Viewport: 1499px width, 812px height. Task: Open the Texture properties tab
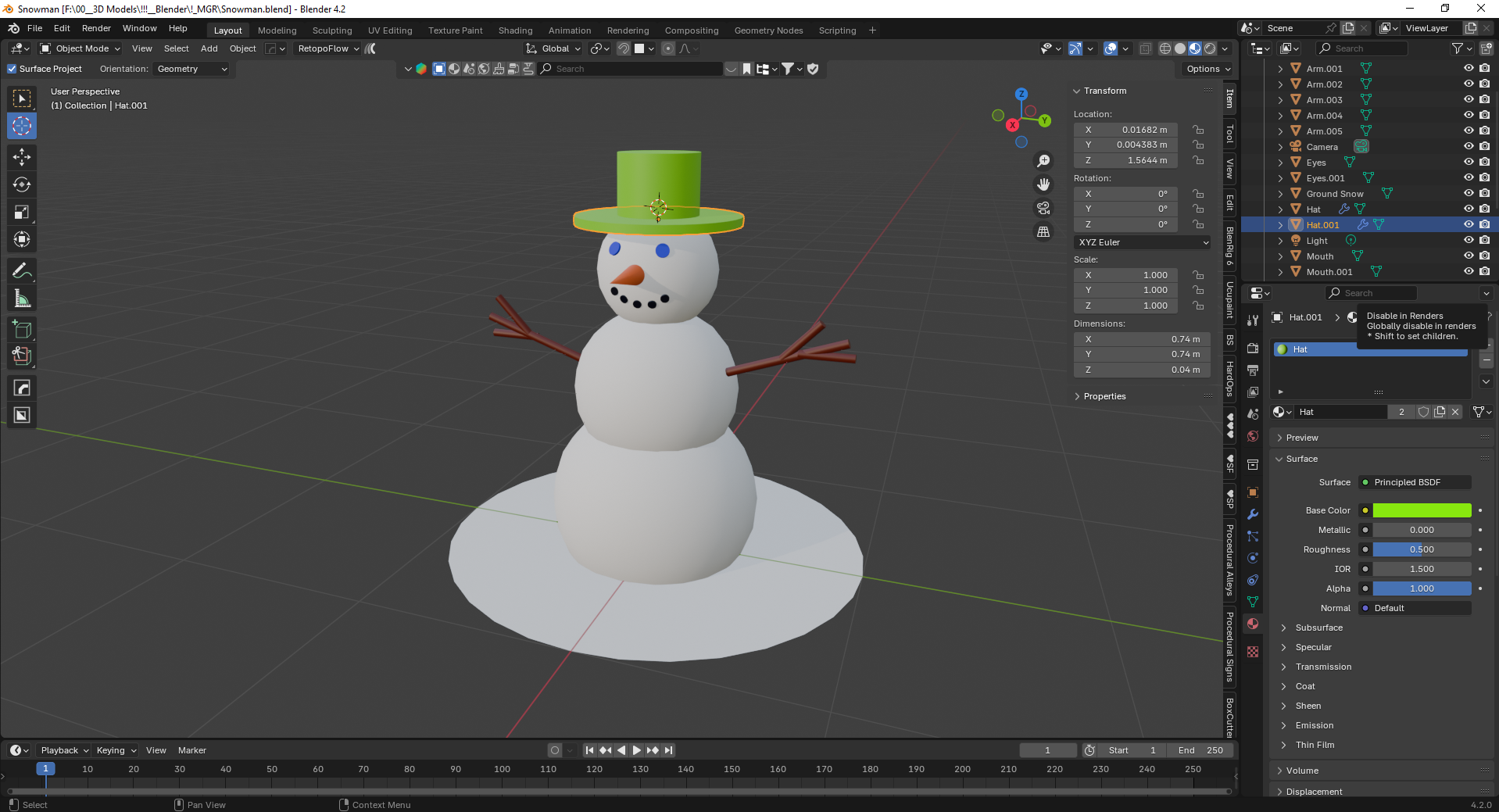[1253, 652]
